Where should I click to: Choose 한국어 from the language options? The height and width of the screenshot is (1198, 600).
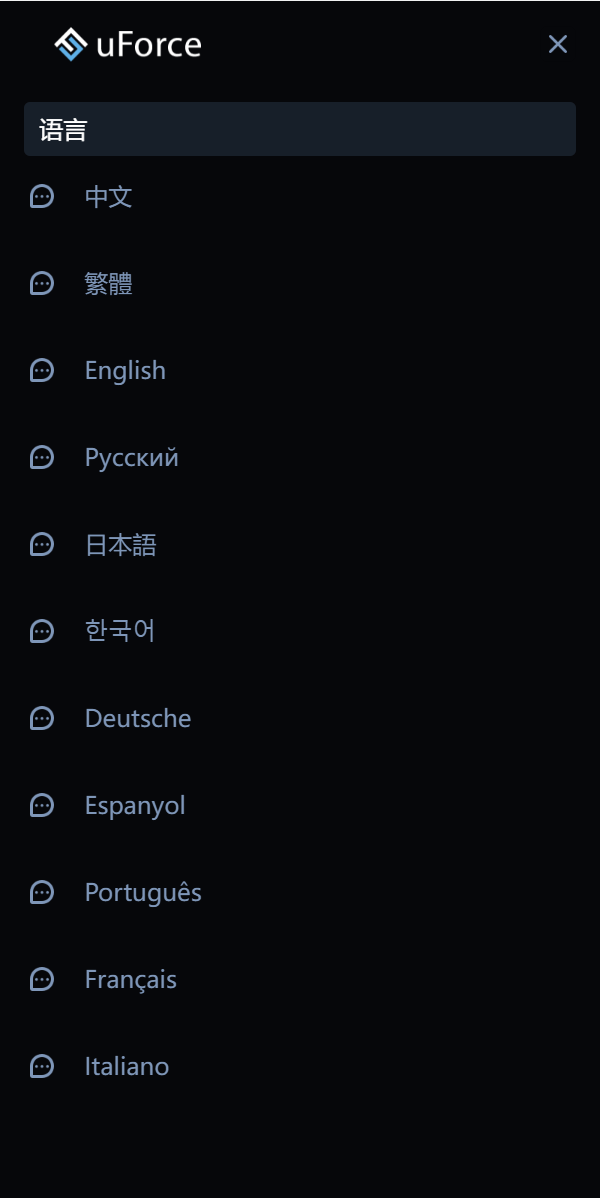click(x=119, y=631)
